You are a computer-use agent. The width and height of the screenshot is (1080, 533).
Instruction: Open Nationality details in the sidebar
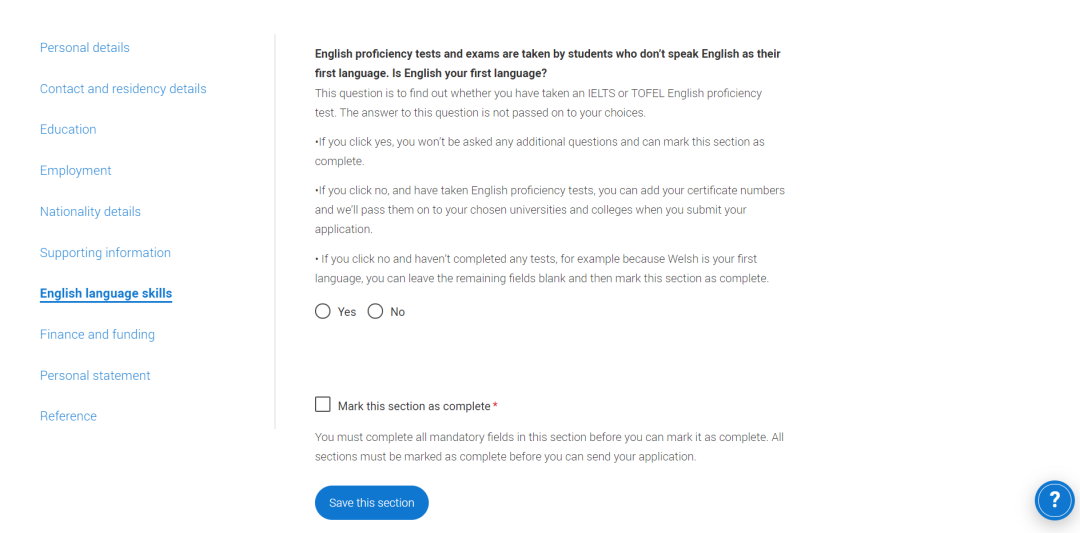[90, 211]
